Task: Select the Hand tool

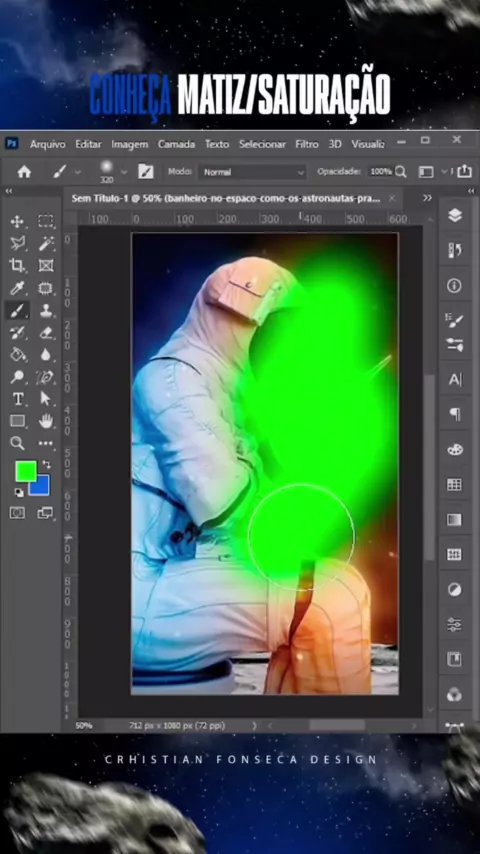Action: click(46, 420)
